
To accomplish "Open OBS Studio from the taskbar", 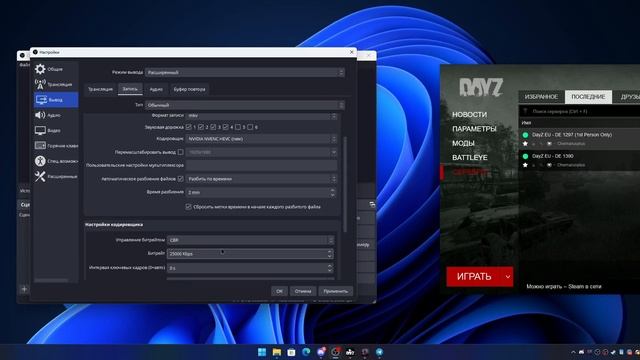I will [x=336, y=352].
